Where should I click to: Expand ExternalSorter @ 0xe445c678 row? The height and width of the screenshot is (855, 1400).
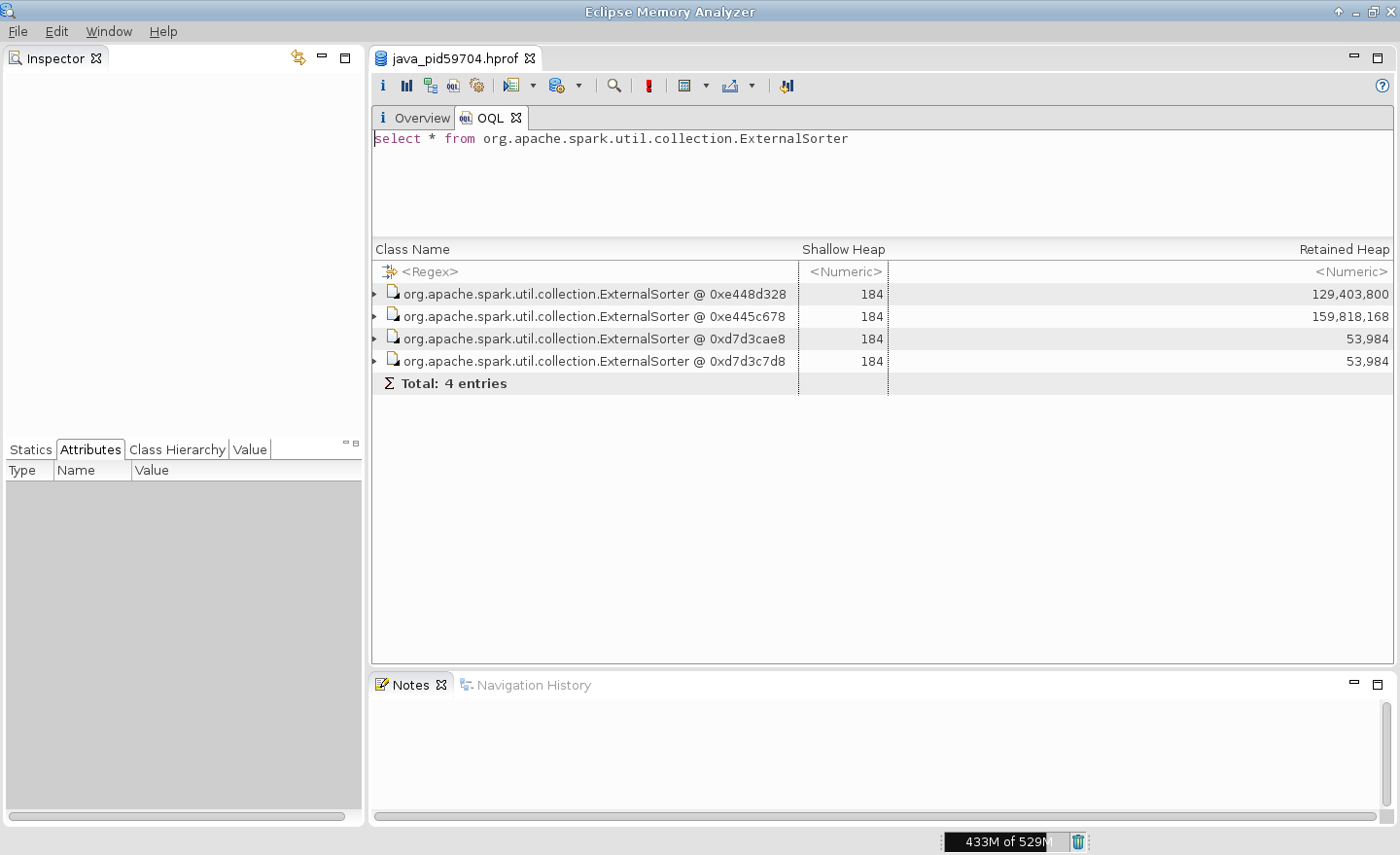coord(375,316)
